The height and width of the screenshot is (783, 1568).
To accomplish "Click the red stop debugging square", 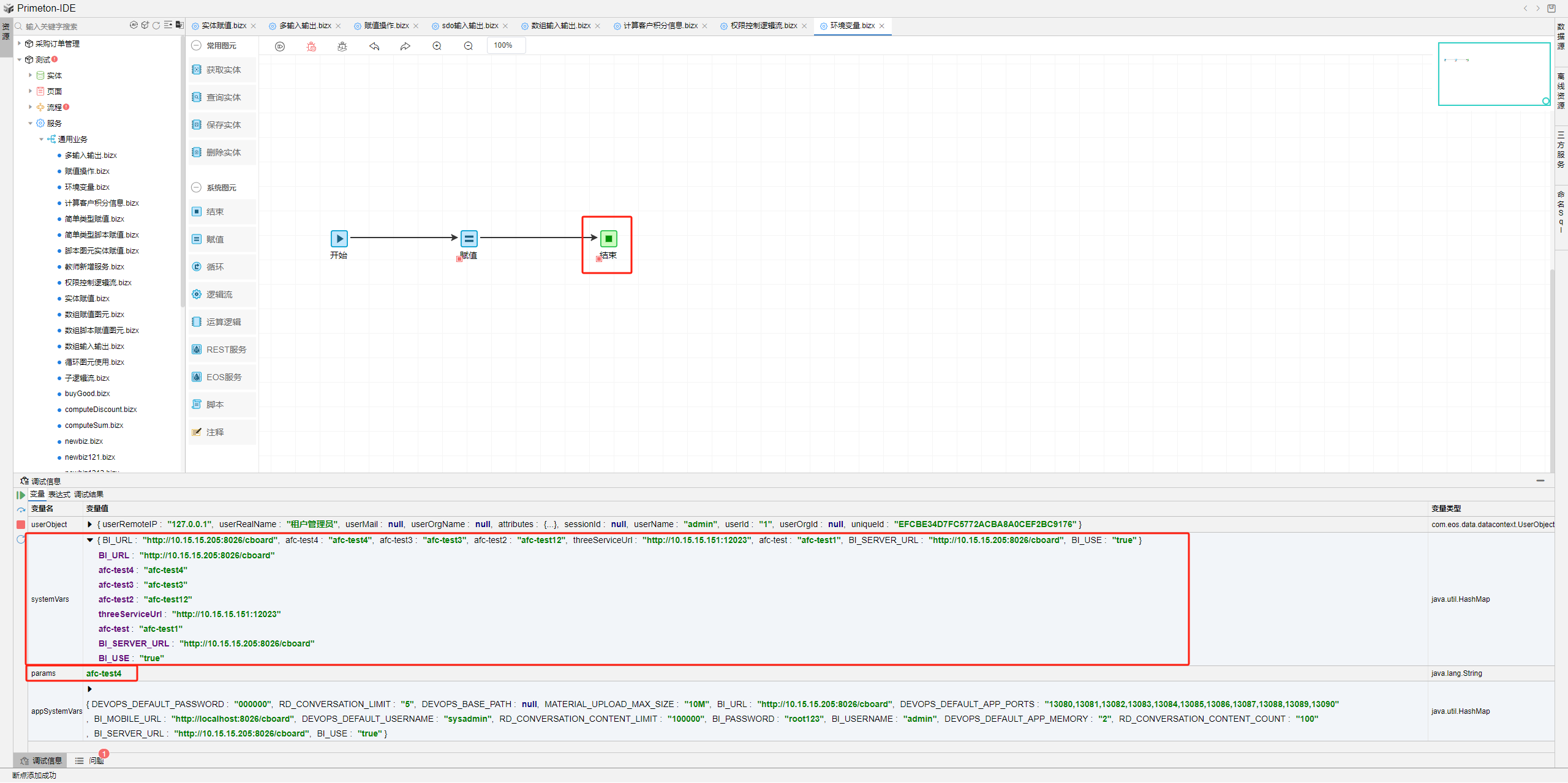I will (21, 525).
